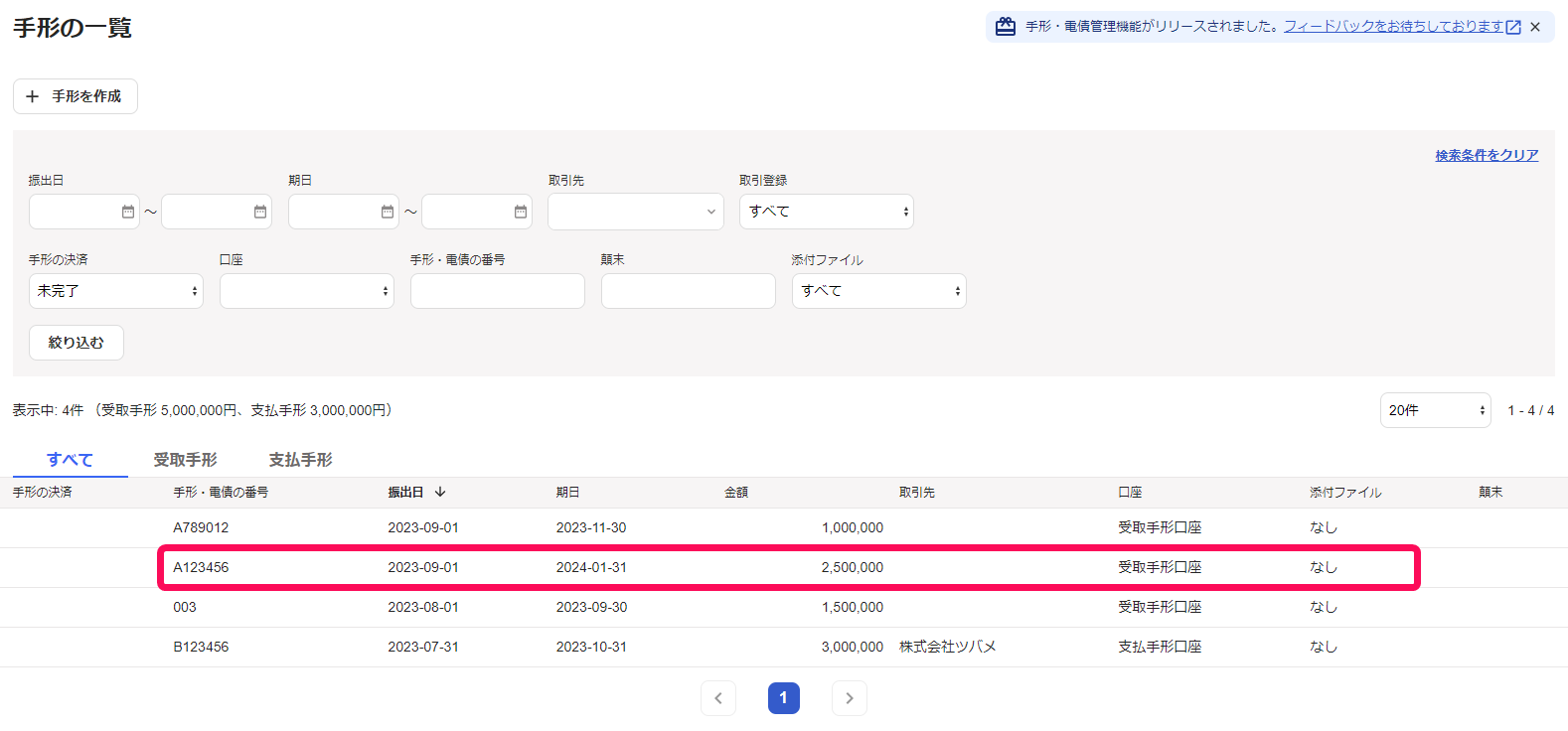Click issue date 2023-07-31 cell
This screenshot has width=1568, height=731.
click(423, 647)
